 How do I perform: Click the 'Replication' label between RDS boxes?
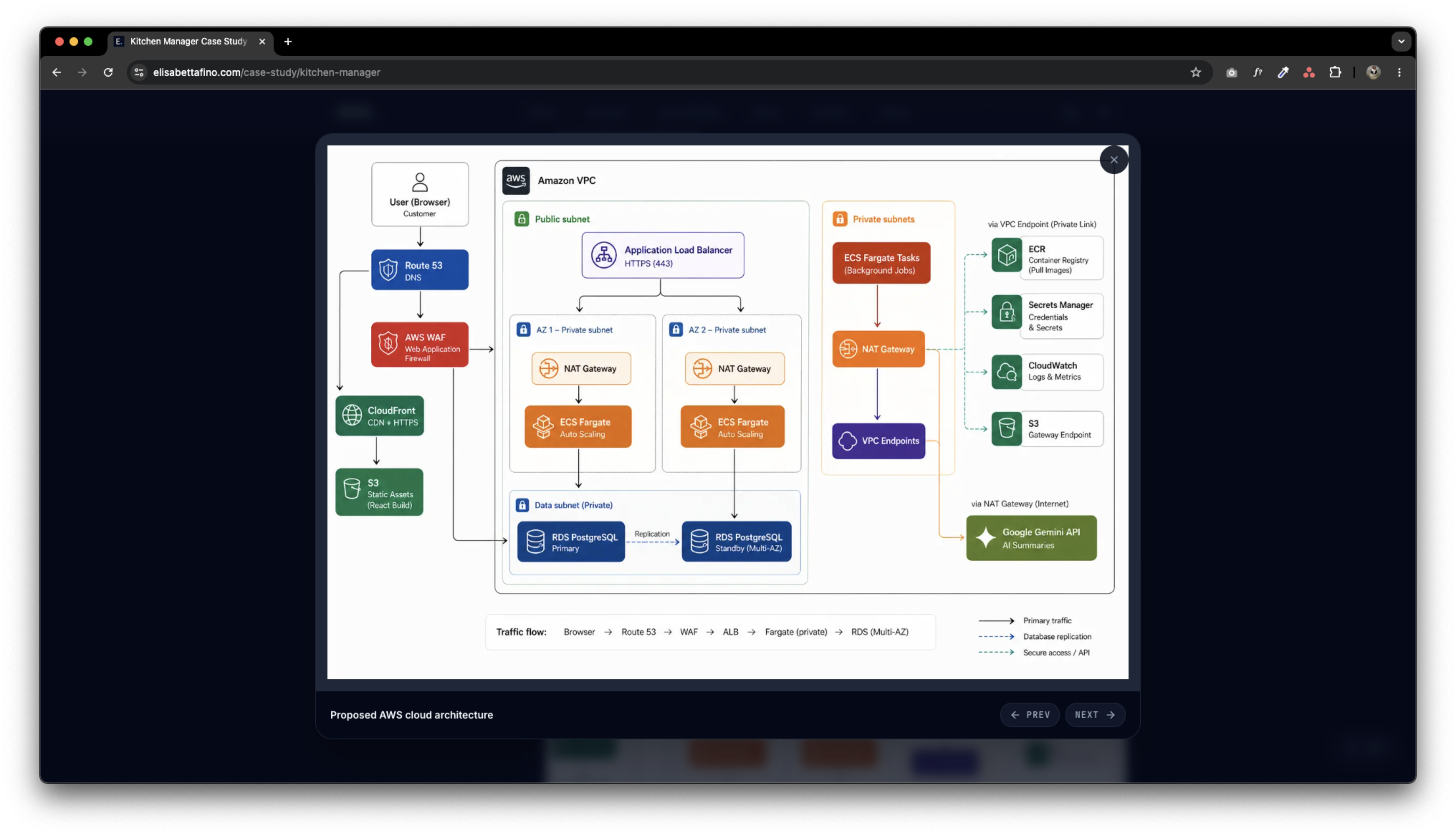coord(652,533)
